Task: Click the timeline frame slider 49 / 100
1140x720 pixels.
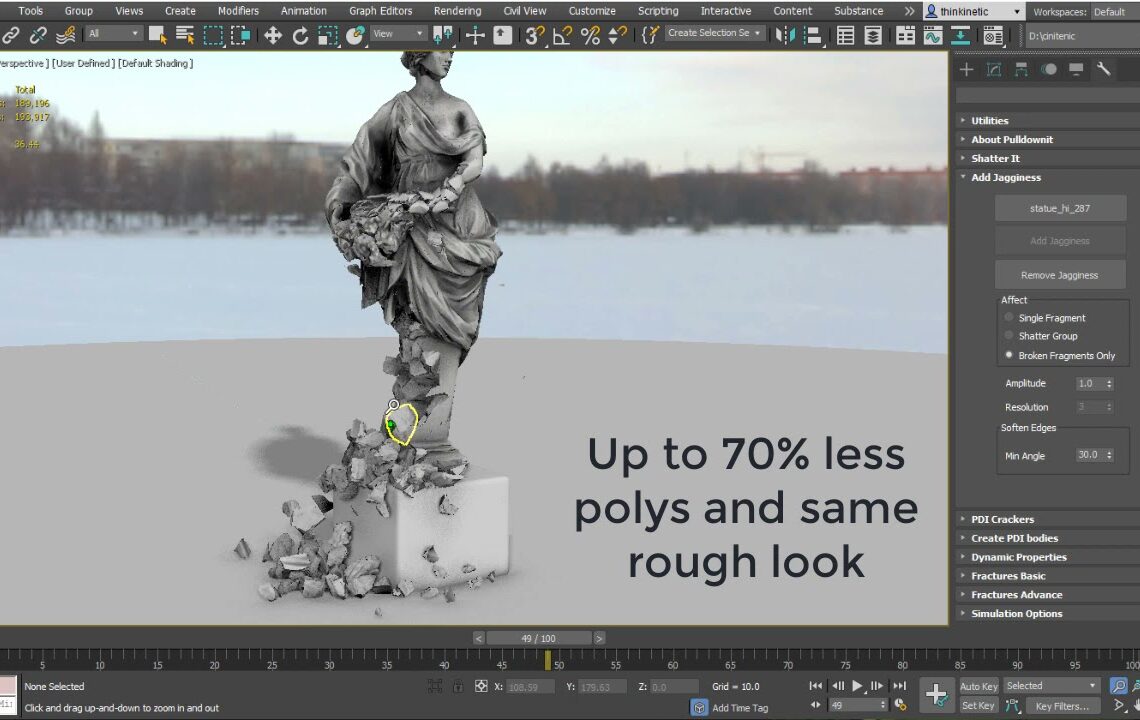Action: tap(538, 638)
